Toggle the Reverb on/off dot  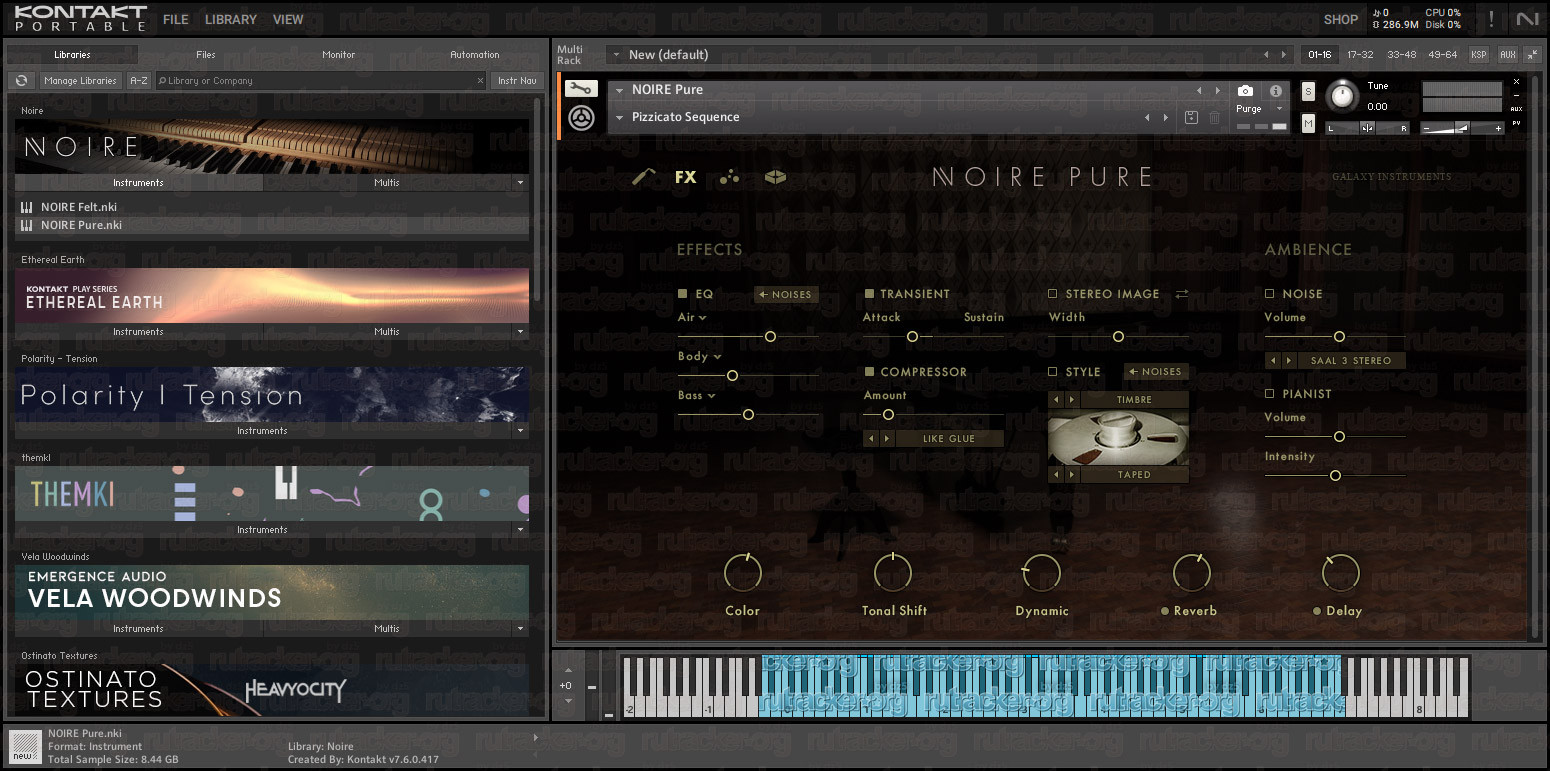click(1165, 611)
